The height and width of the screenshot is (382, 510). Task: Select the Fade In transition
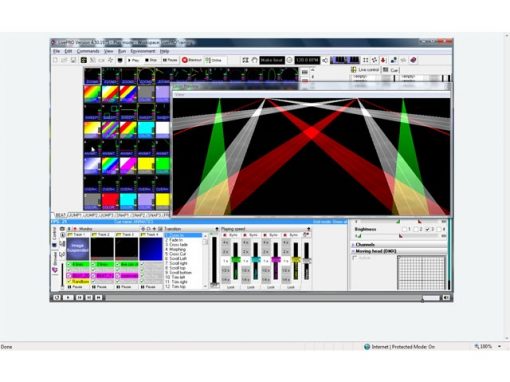(x=176, y=240)
